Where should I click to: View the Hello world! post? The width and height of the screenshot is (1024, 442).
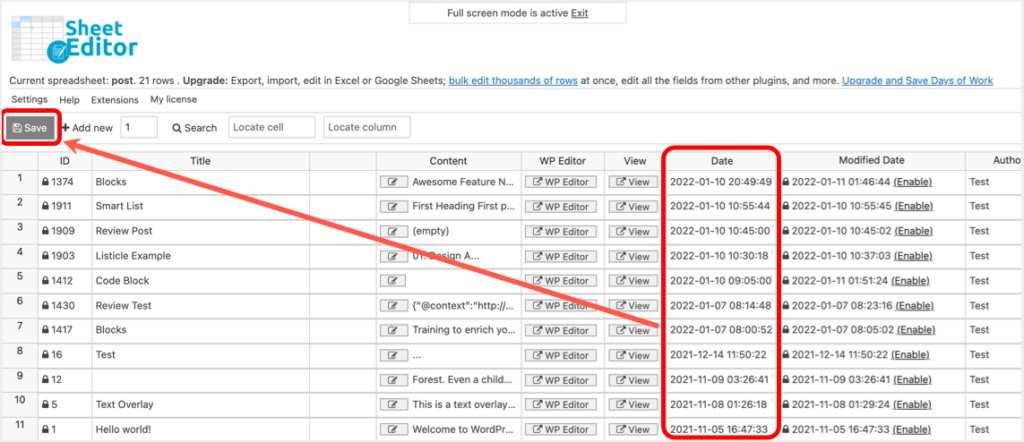pyautogui.click(x=632, y=429)
